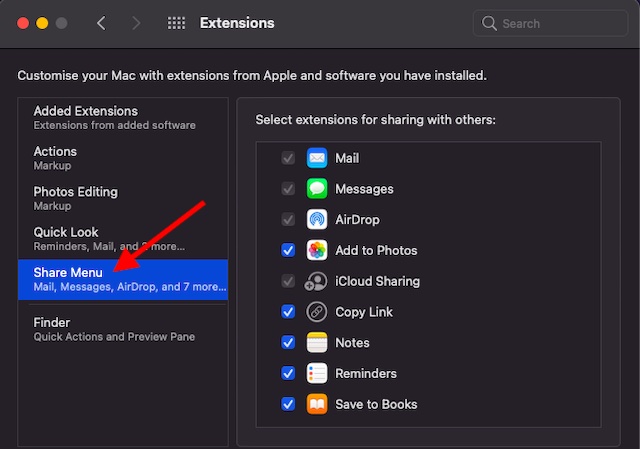Uncheck the Reminders checkbox
This screenshot has width=640, height=449.
pyautogui.click(x=288, y=373)
